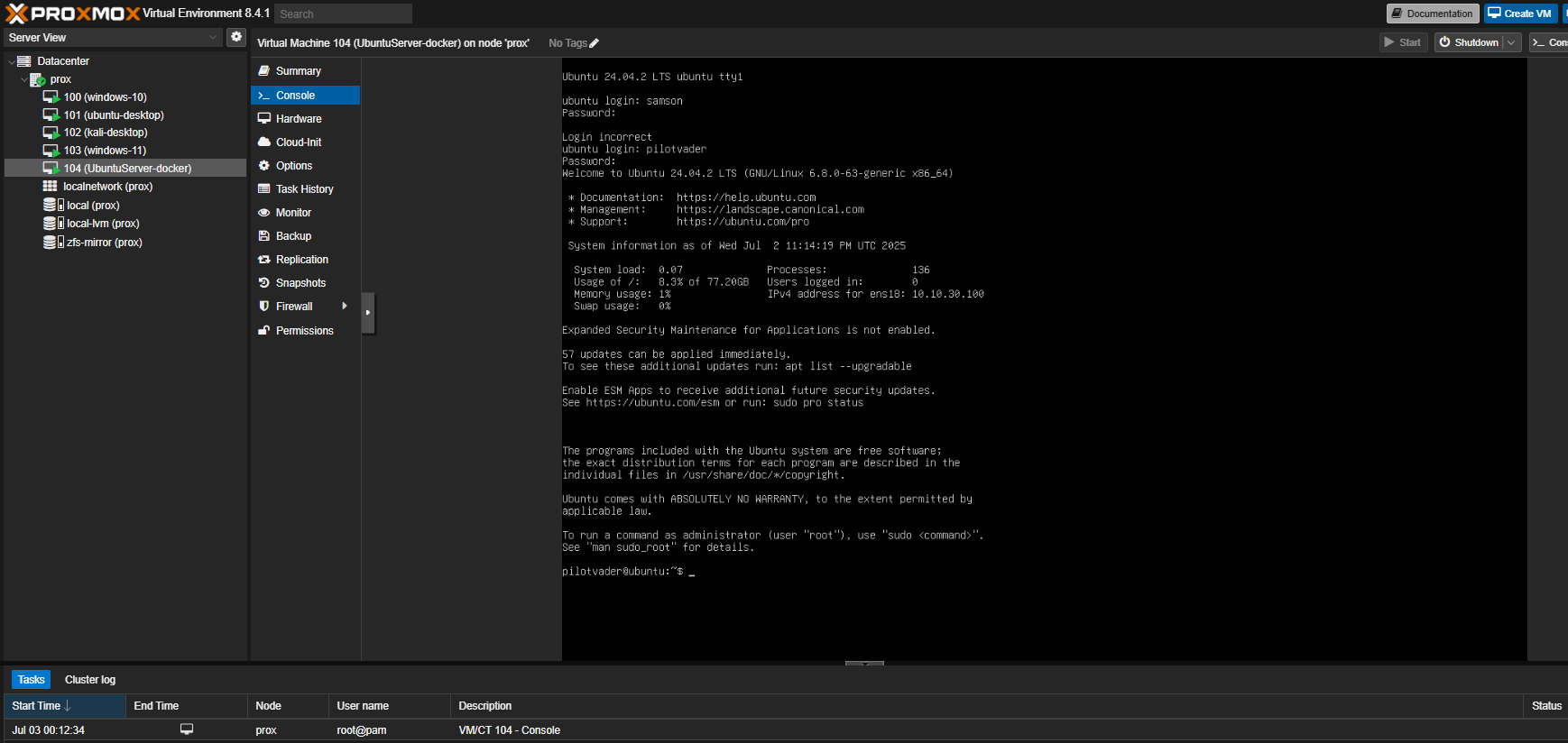Open the Server View settings gear
The height and width of the screenshot is (743, 1568).
pos(236,37)
